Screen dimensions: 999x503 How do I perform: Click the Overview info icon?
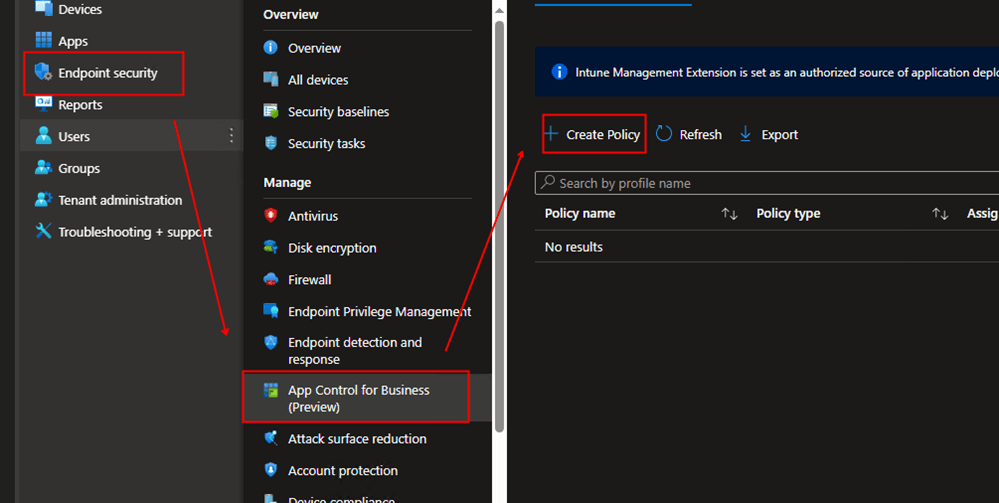pos(271,47)
